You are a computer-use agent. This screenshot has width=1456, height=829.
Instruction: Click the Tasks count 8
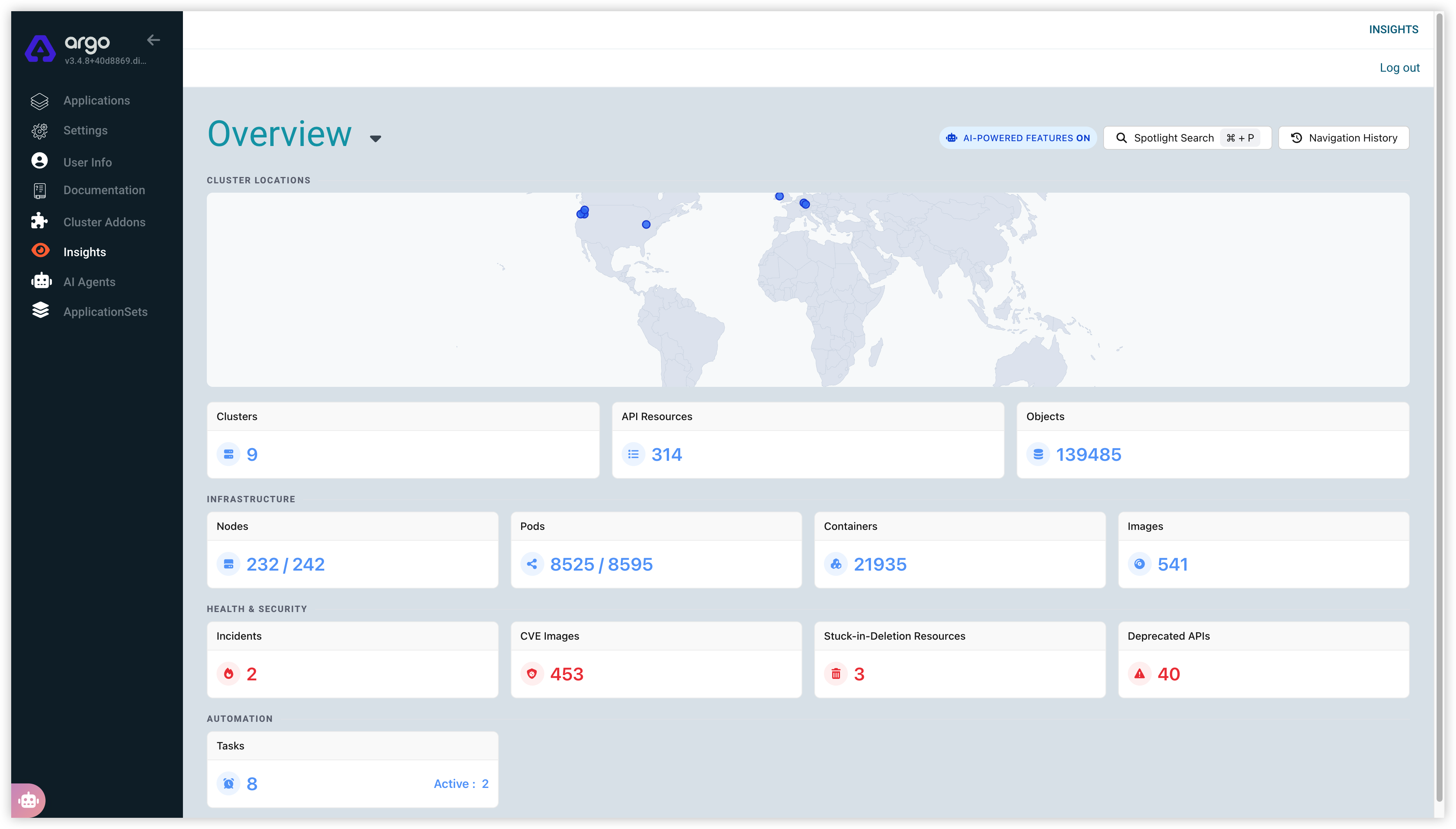coord(252,784)
